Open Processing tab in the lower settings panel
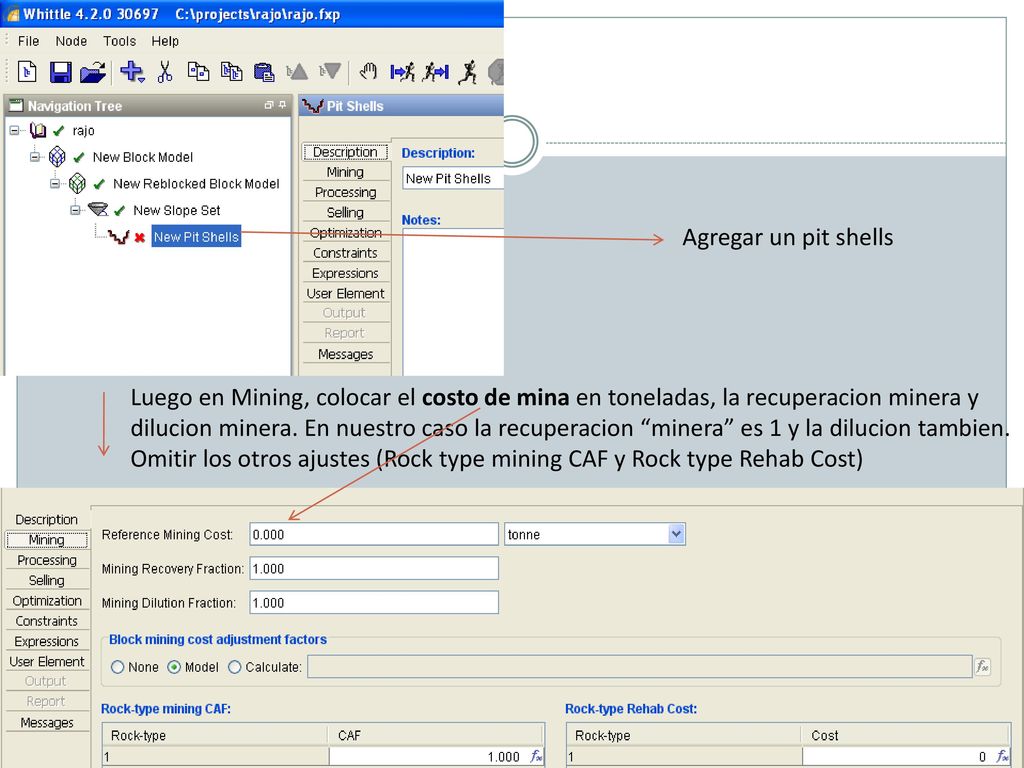The image size is (1024, 768). tap(47, 560)
